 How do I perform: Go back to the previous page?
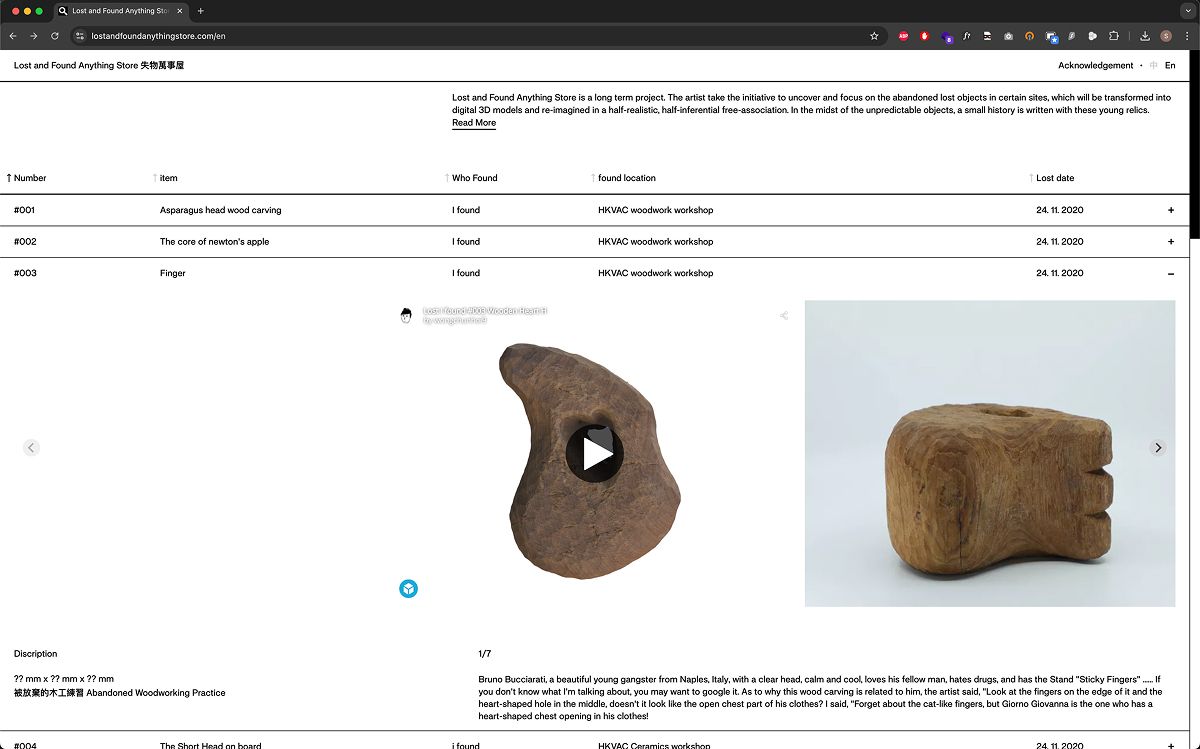[x=13, y=36]
